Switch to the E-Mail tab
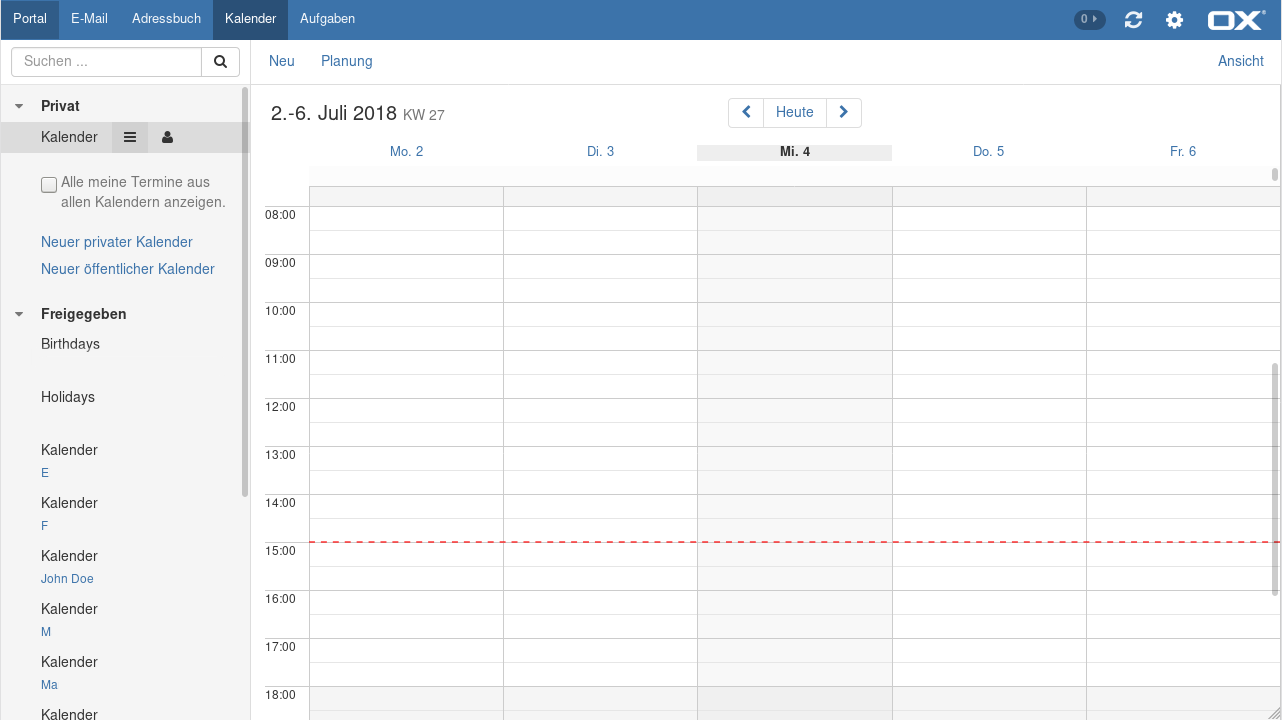Screen dimensions: 1282x720 pos(89,19)
